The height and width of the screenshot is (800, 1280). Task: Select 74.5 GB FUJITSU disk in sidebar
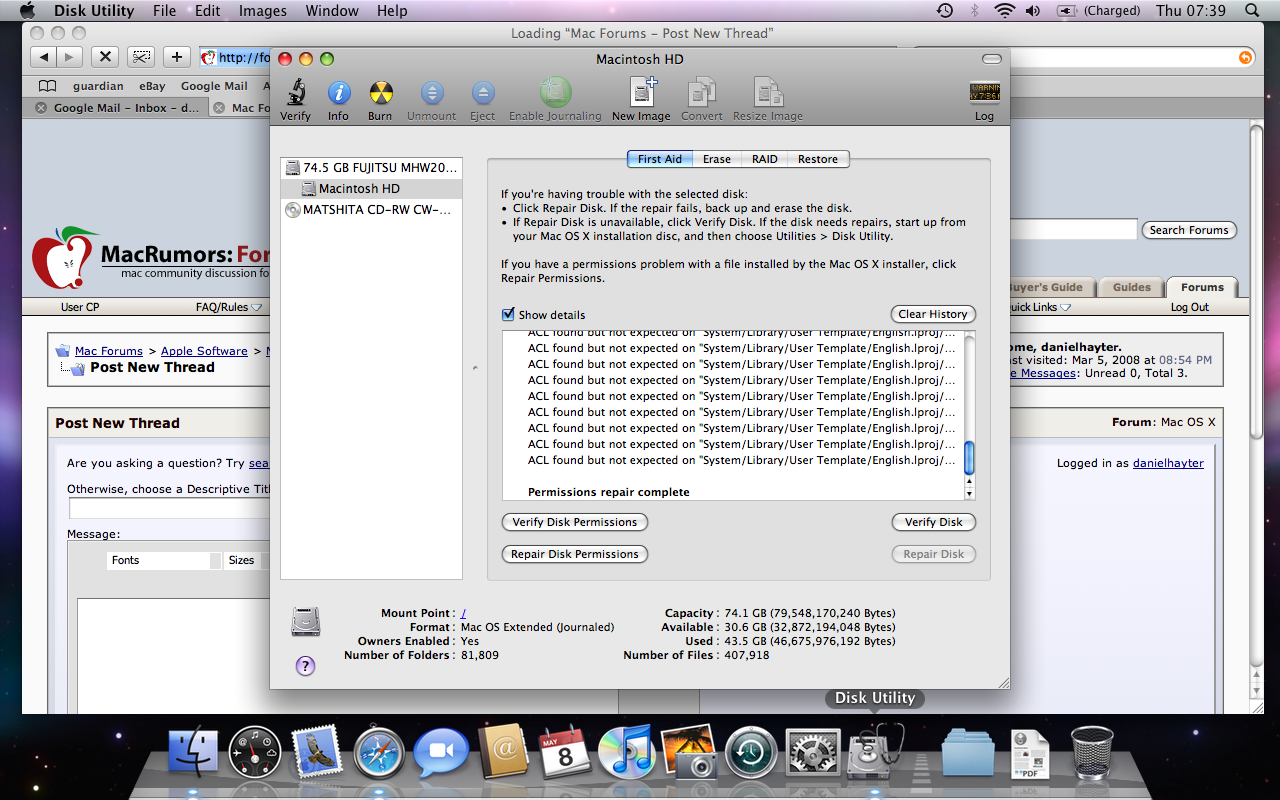tap(372, 168)
